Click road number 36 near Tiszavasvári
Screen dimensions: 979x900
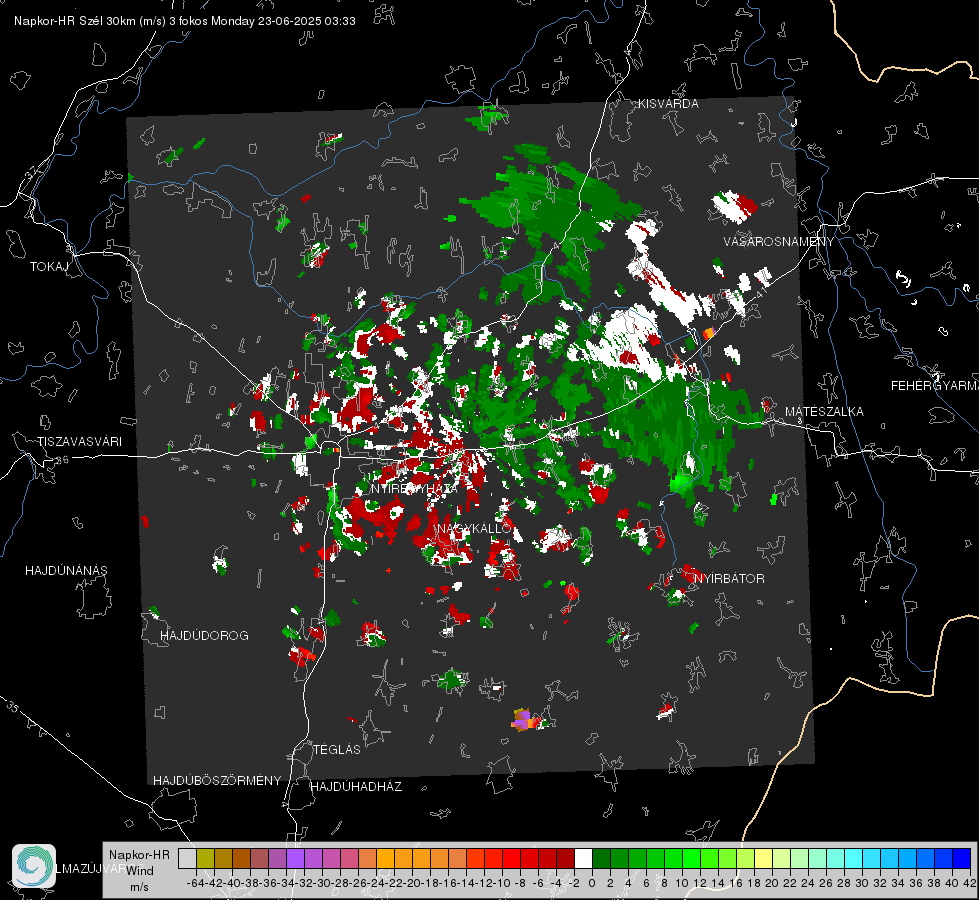[x=62, y=460]
